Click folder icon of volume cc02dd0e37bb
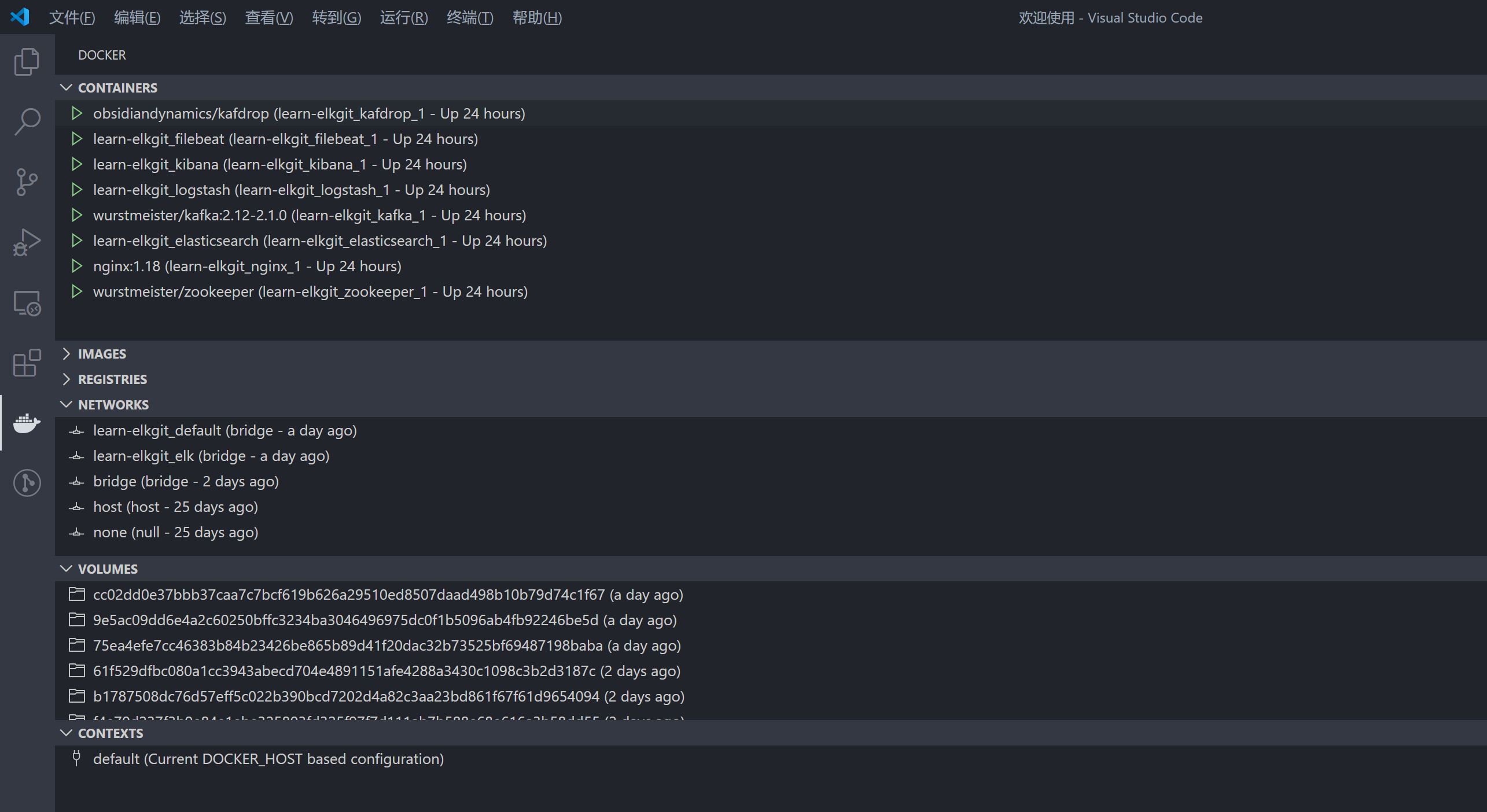Viewport: 1487px width, 812px height. 76,595
